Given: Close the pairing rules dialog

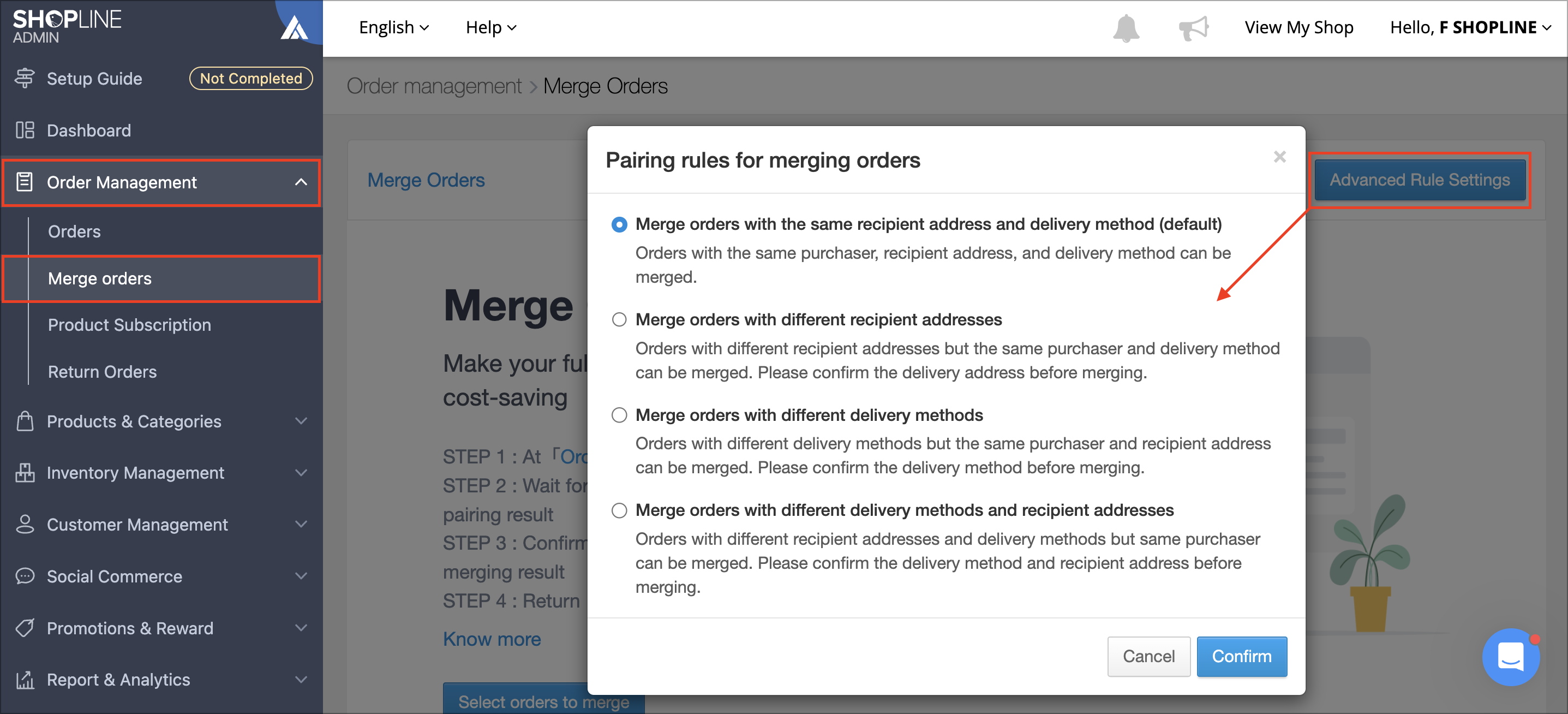Looking at the screenshot, I should 1279,157.
